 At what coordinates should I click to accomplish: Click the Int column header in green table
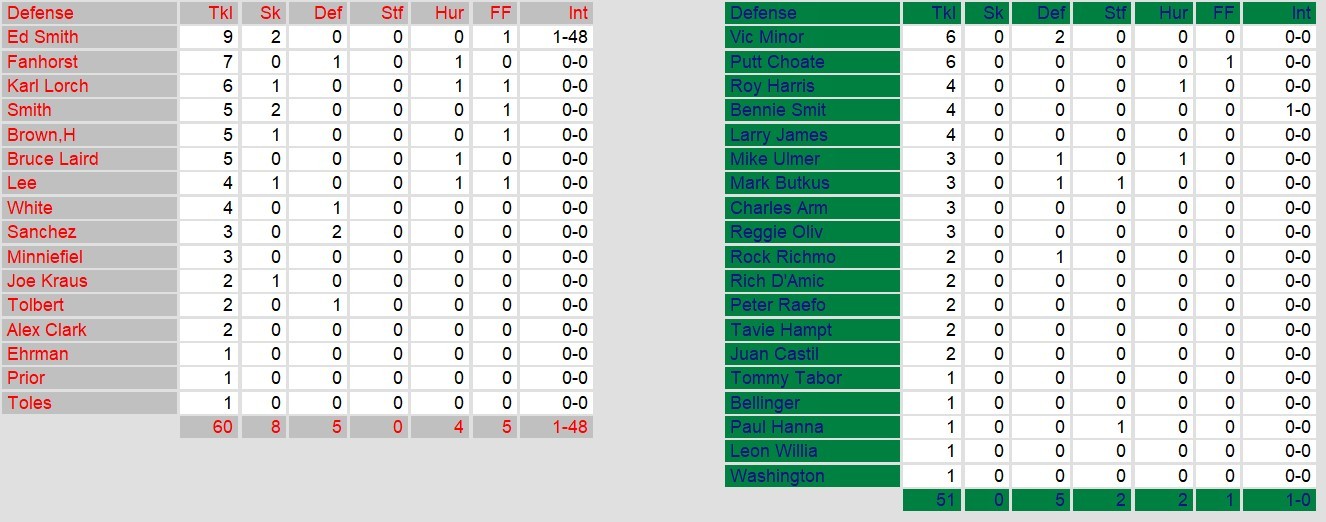1300,13
